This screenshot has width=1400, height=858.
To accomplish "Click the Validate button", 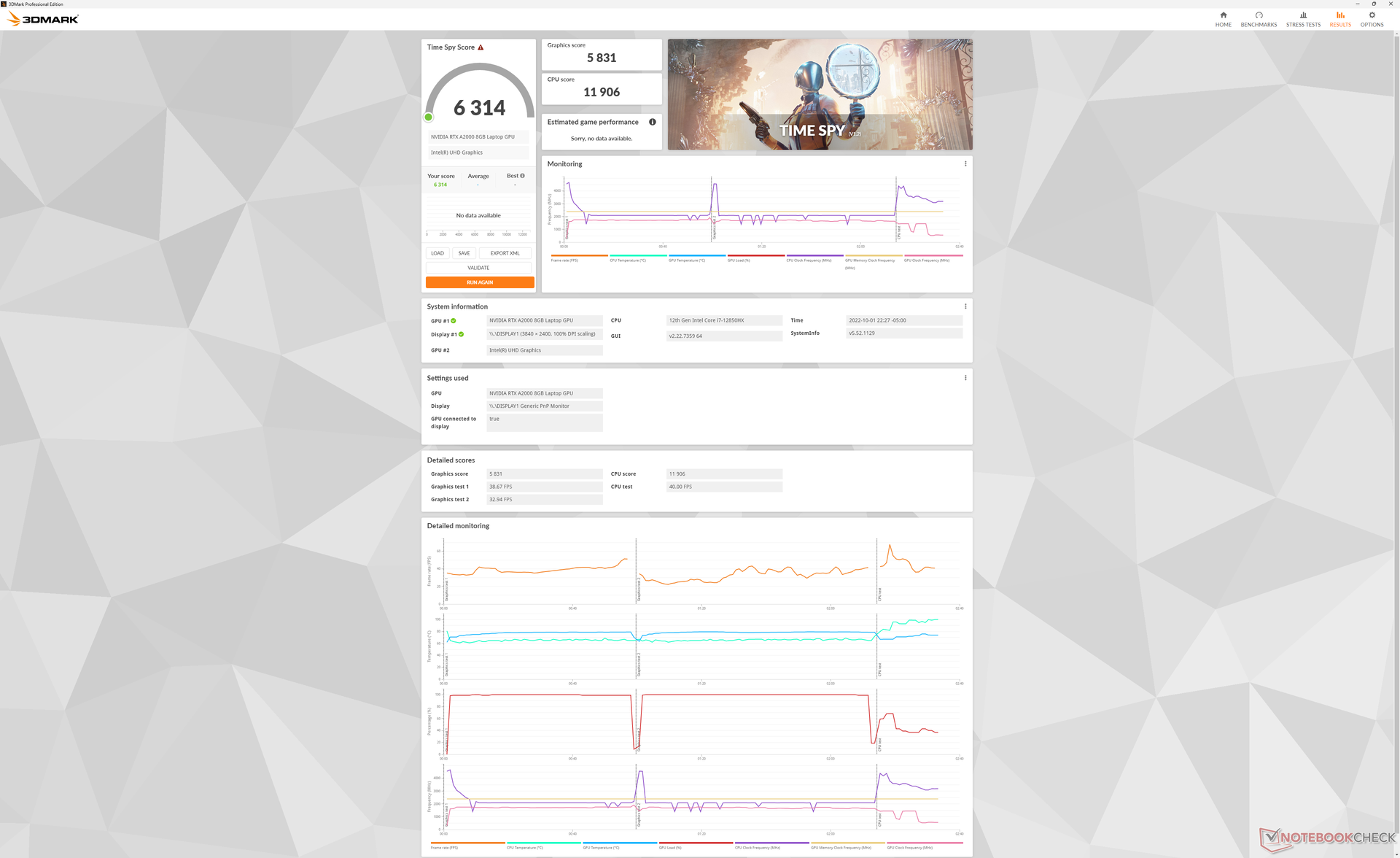I will click(478, 268).
